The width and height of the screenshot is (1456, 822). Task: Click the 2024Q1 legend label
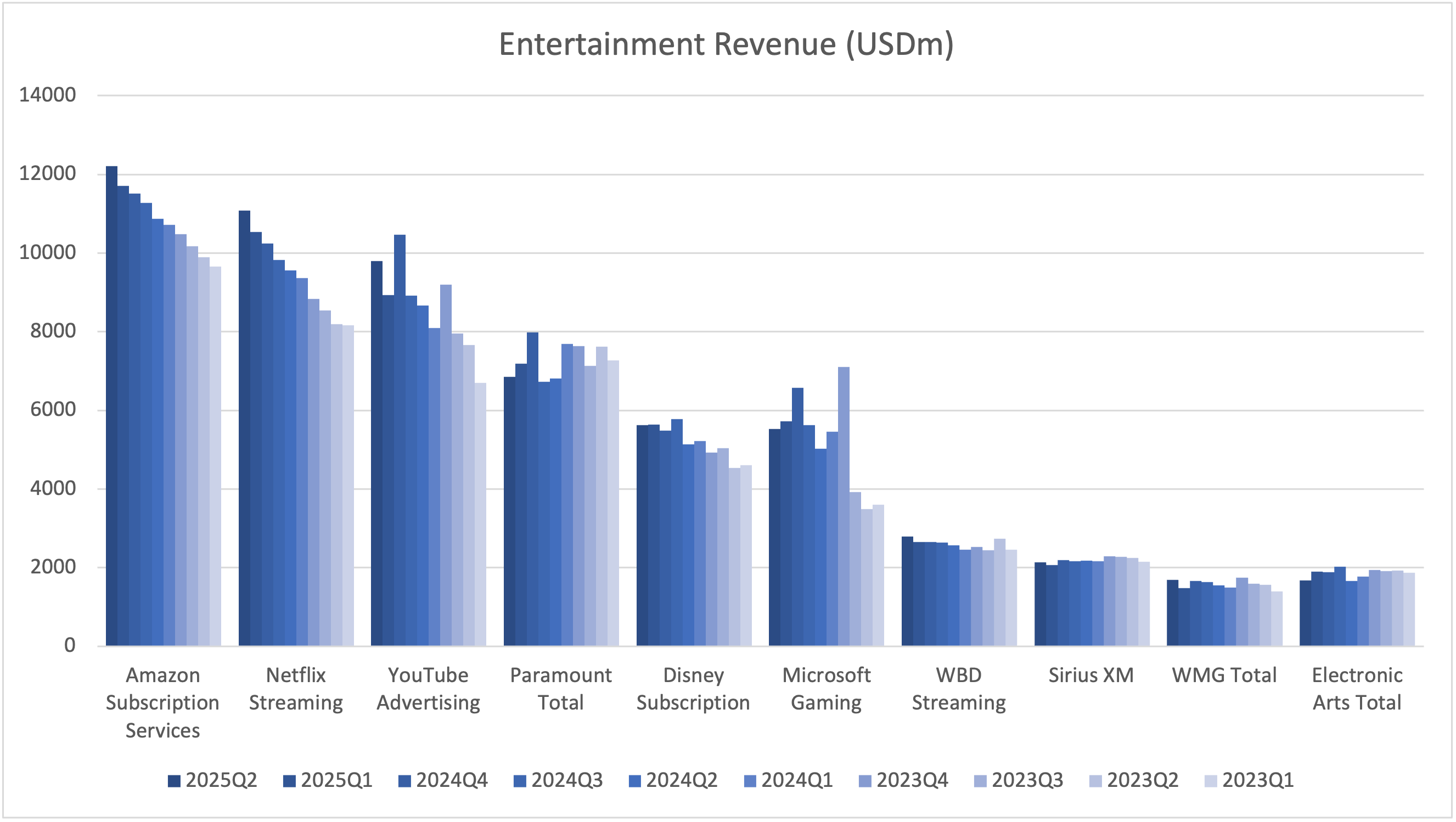point(797,780)
